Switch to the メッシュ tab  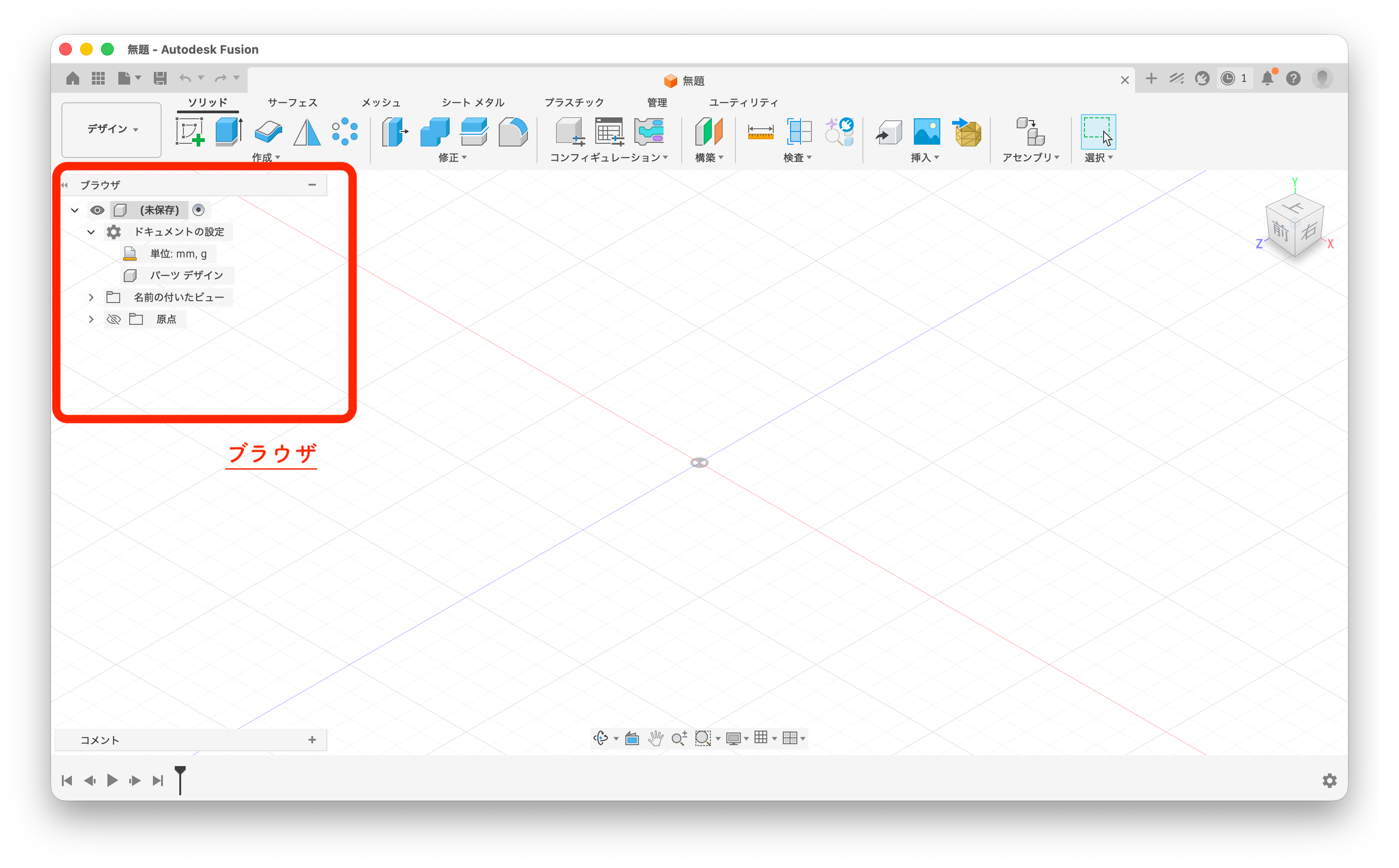point(381,102)
